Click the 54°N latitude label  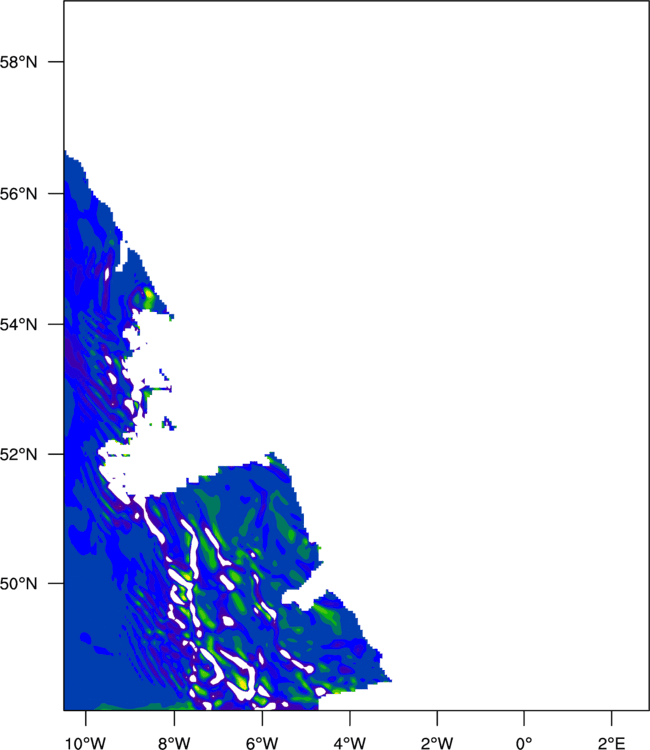18,325
